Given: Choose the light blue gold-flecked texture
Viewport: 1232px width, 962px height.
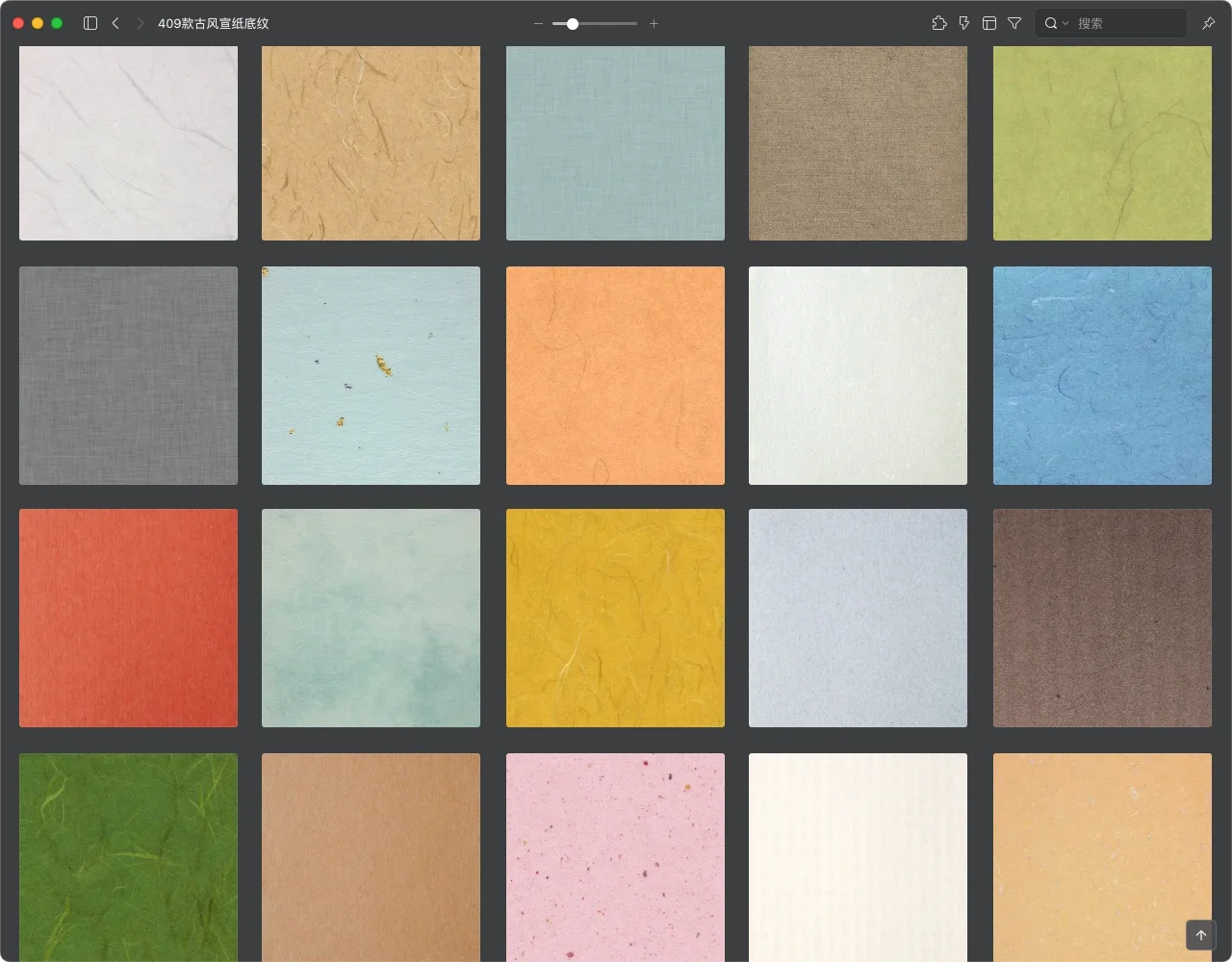Looking at the screenshot, I should click(x=371, y=375).
